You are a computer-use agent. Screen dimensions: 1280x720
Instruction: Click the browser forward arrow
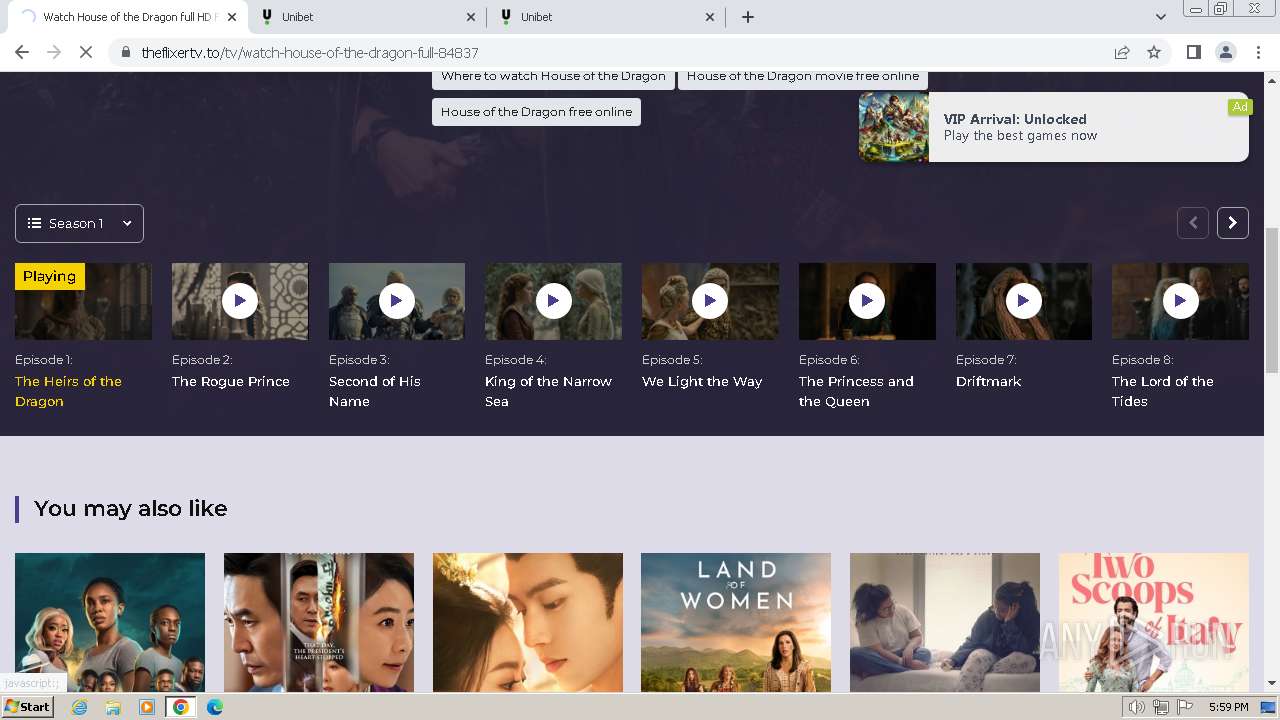(54, 52)
